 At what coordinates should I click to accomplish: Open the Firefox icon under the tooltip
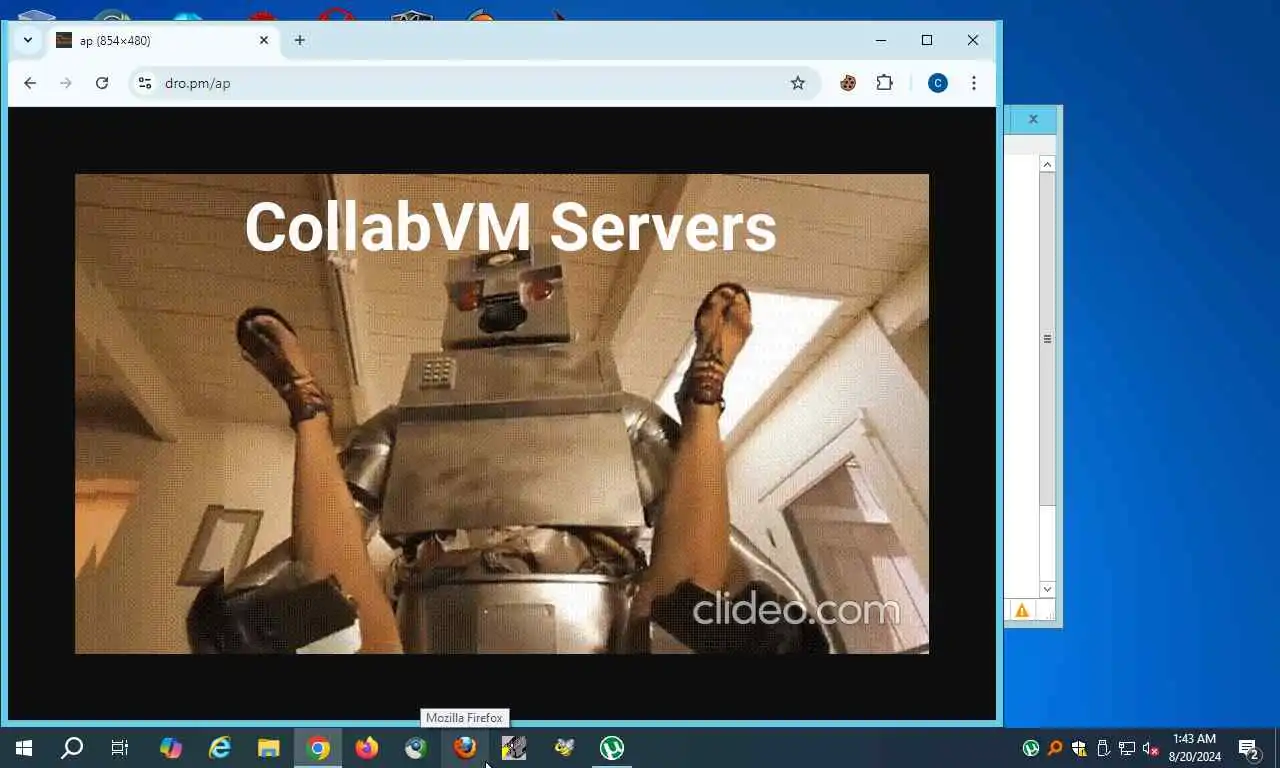point(465,748)
